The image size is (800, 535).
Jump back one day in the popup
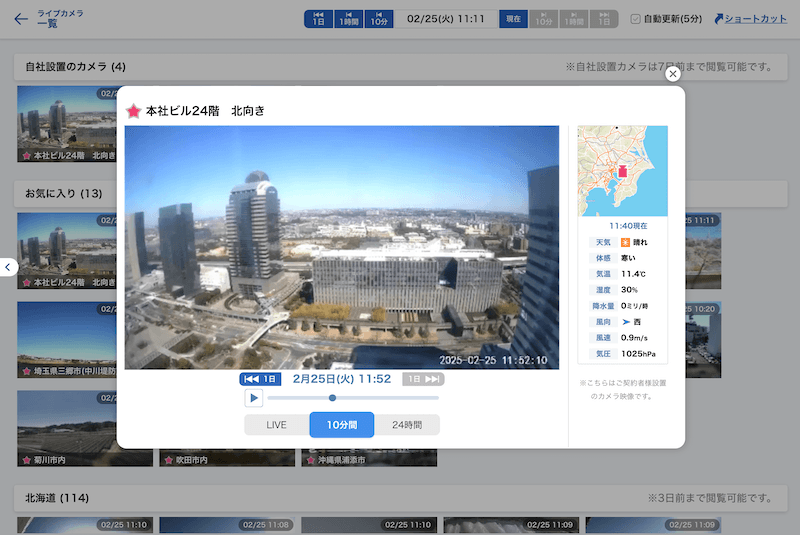pos(260,379)
